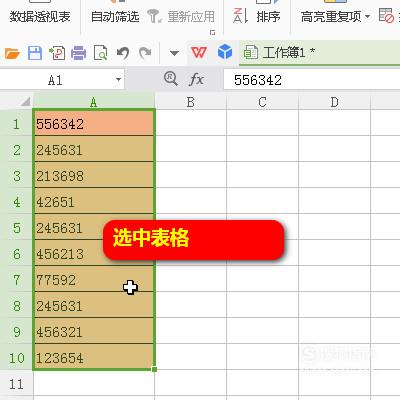Open the fx insert function button

pos(196,80)
